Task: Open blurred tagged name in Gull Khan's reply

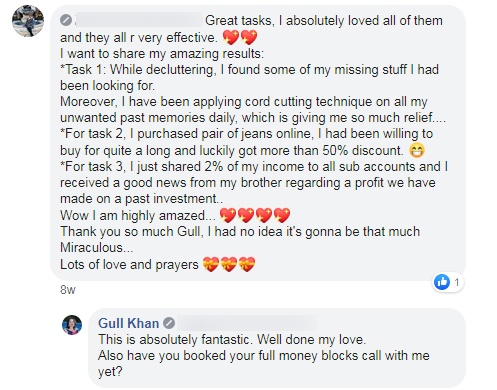Action: point(246,323)
